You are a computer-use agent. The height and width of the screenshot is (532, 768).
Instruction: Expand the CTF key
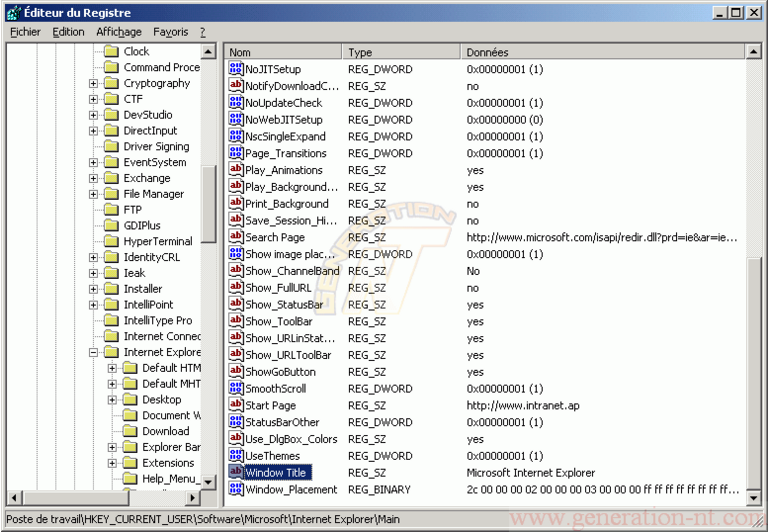pos(93,99)
